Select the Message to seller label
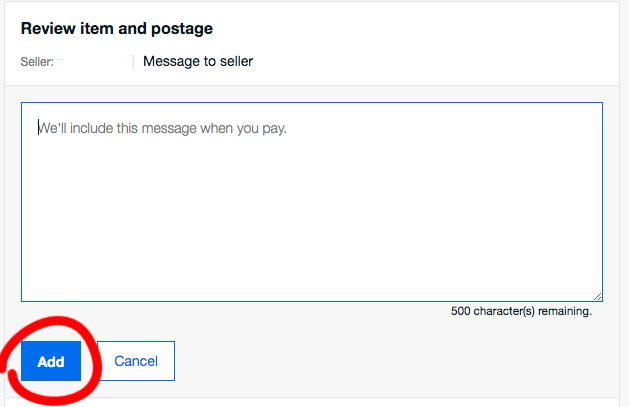 pyautogui.click(x=198, y=61)
